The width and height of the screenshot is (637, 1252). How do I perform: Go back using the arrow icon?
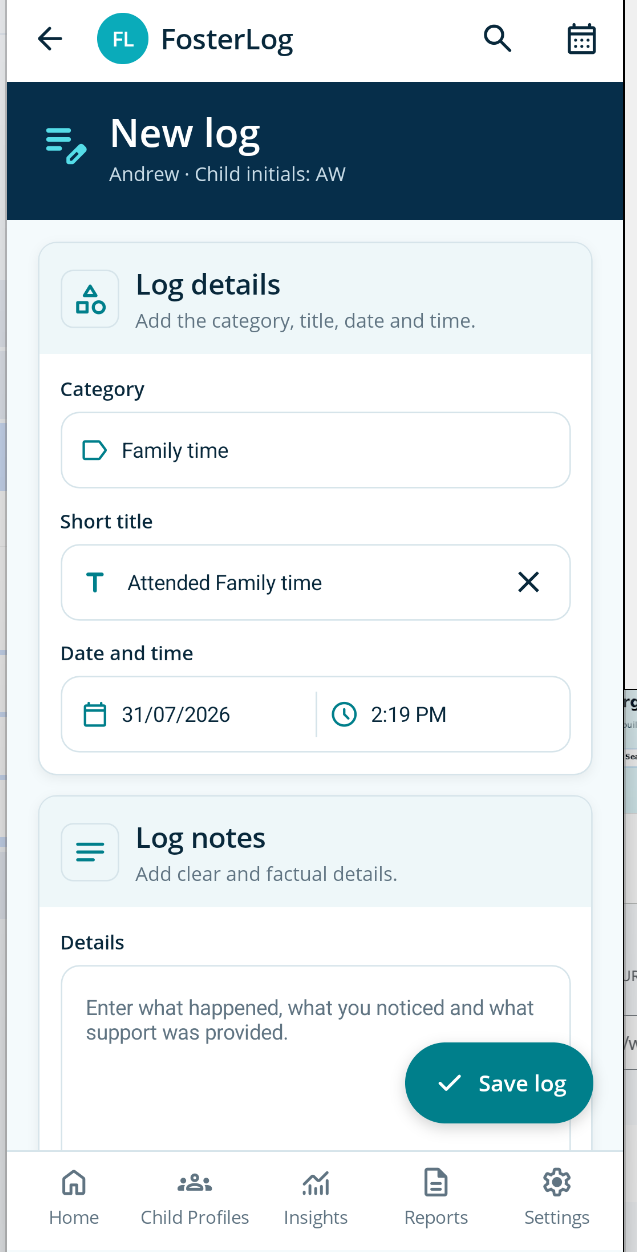(x=49, y=39)
